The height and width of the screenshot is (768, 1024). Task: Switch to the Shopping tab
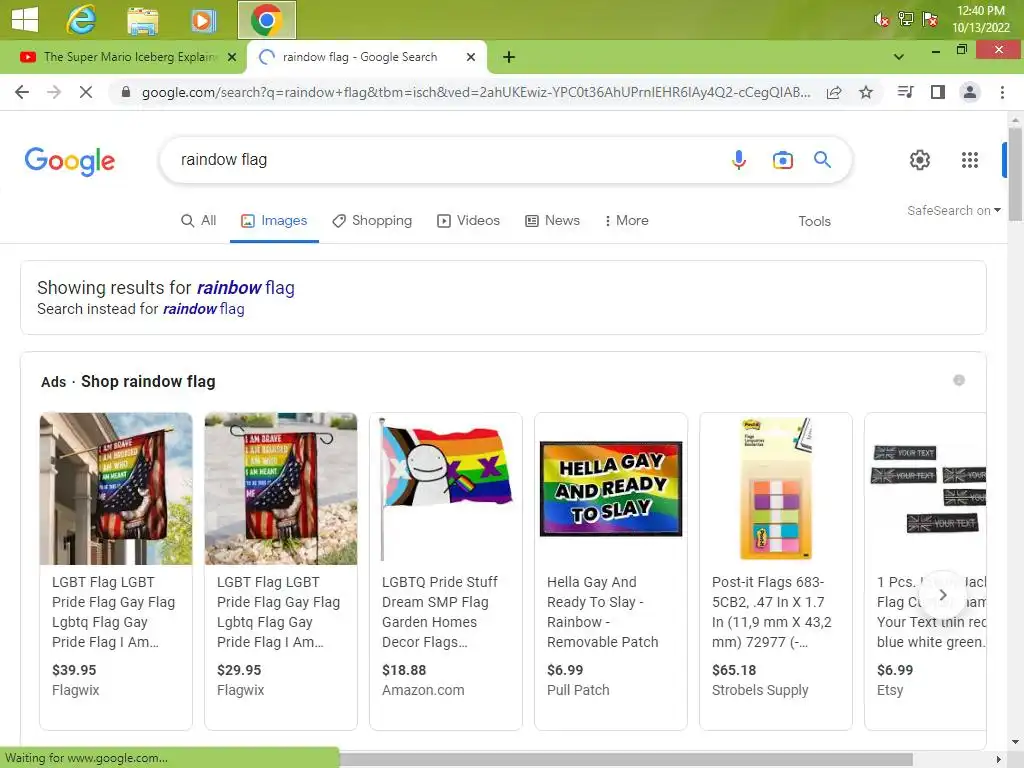[x=372, y=221]
